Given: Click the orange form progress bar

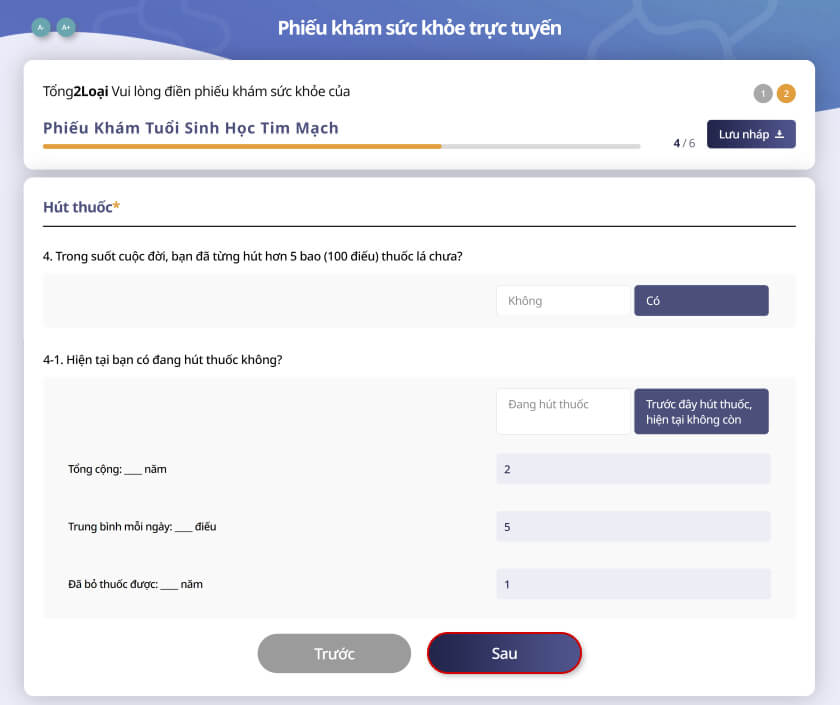Looking at the screenshot, I should (242, 146).
